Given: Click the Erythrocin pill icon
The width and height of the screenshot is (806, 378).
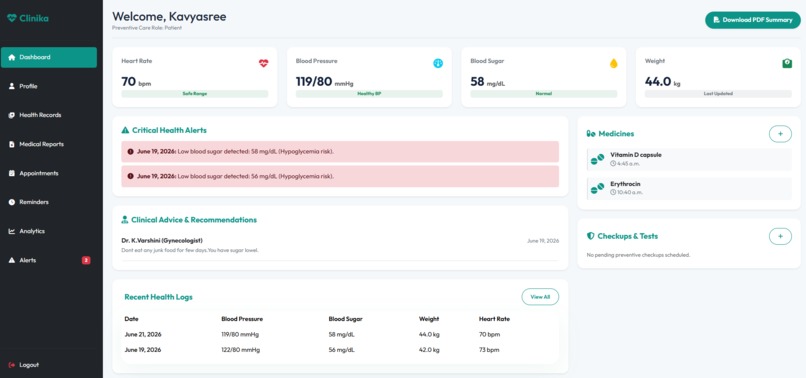Looking at the screenshot, I should 597,188.
